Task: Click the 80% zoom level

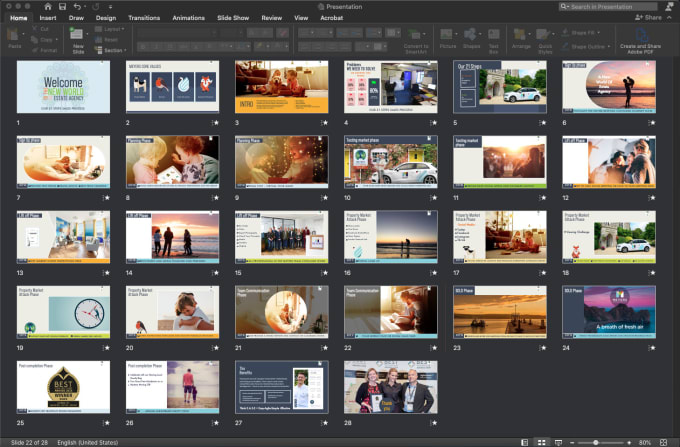Action: coord(645,443)
